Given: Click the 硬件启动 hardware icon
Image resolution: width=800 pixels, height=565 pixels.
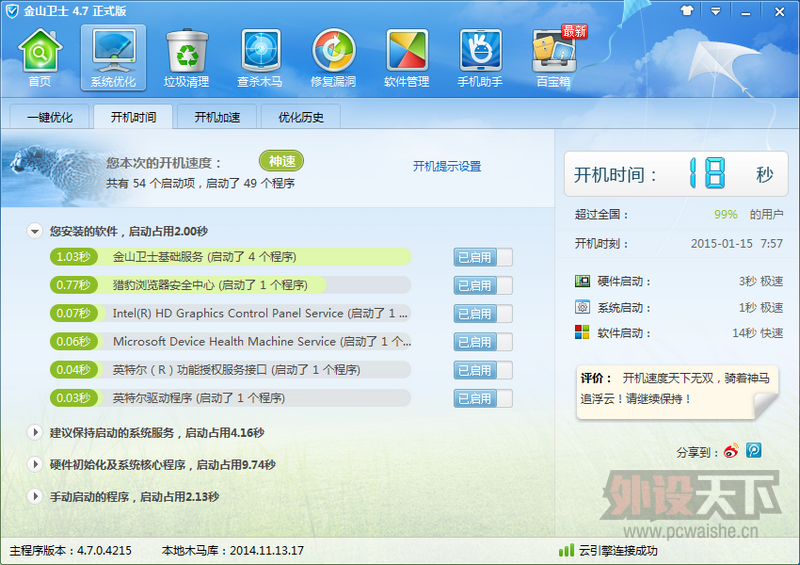Looking at the screenshot, I should pos(582,281).
